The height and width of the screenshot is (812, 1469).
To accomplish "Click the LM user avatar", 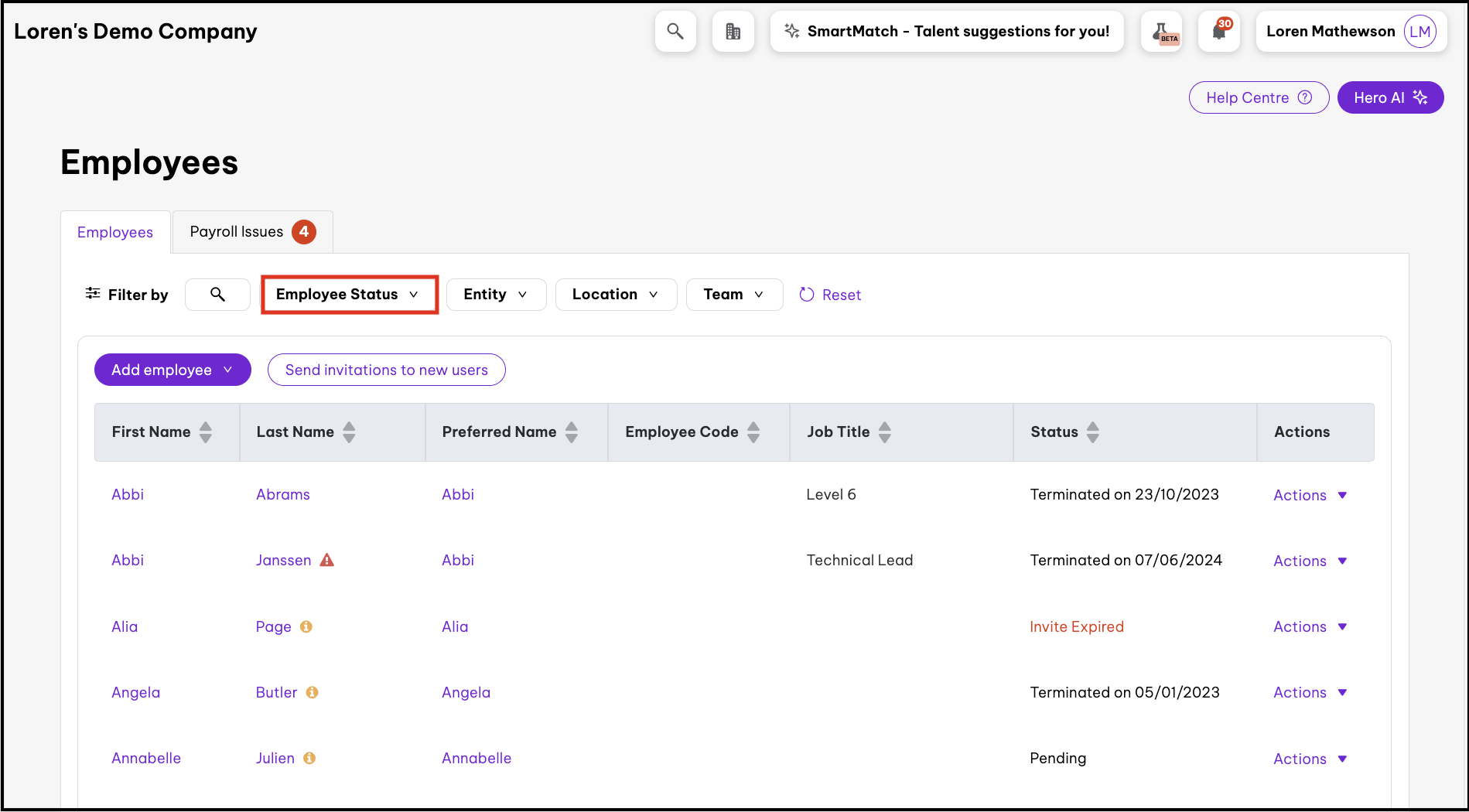I will click(1419, 32).
